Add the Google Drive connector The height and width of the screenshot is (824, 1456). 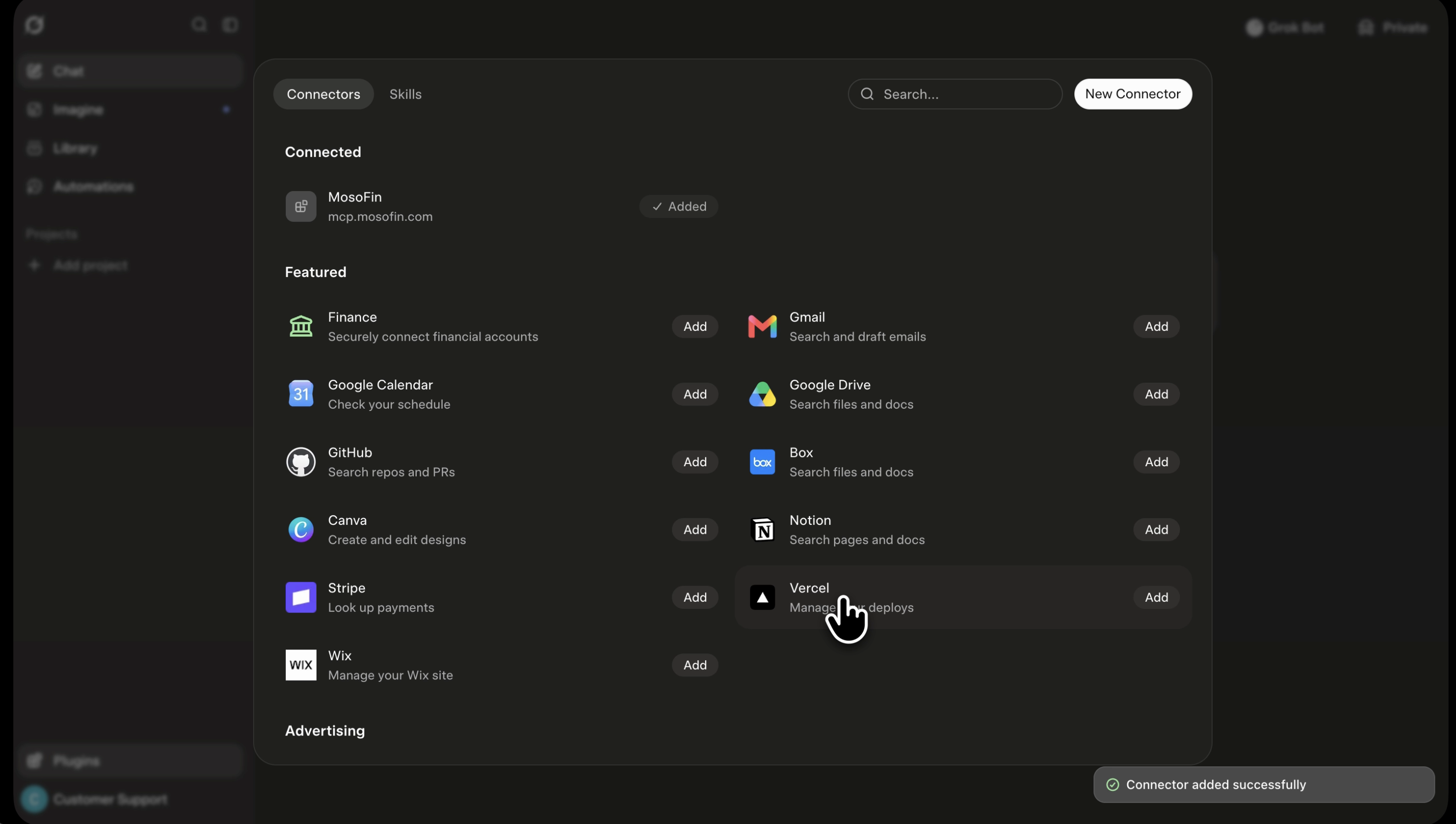click(1156, 394)
